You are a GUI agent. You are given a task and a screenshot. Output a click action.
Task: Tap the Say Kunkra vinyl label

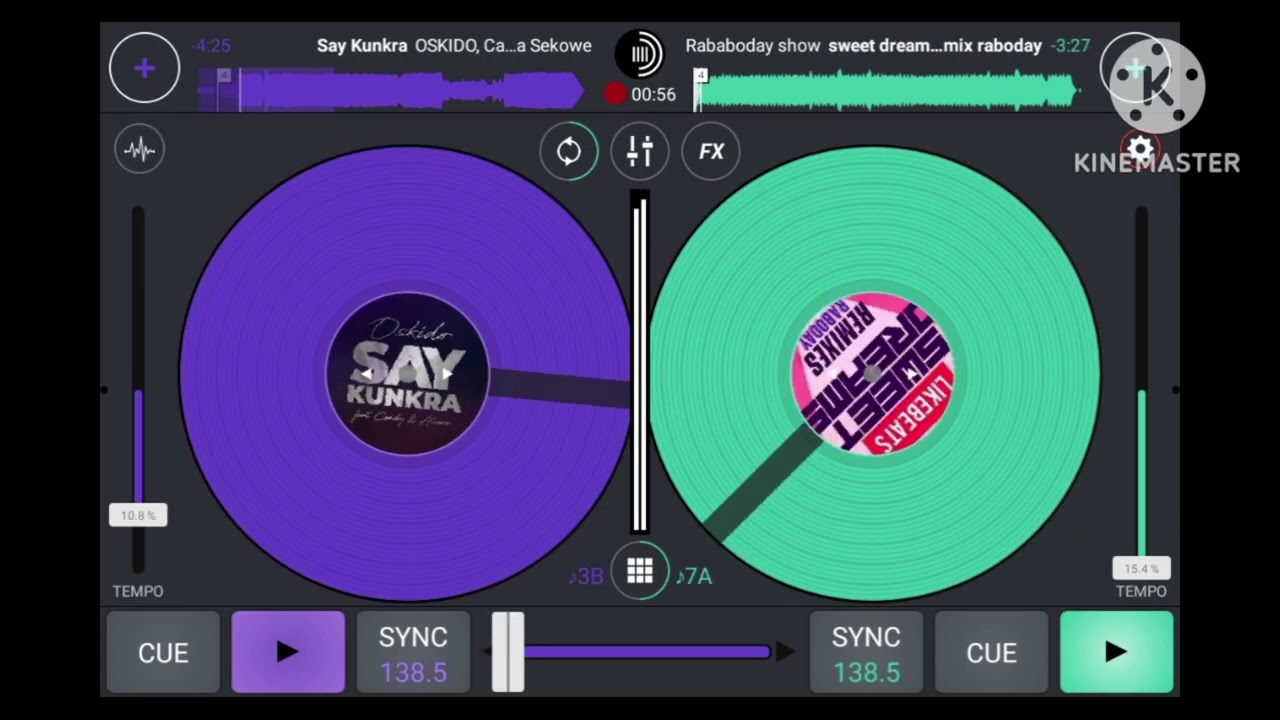pos(406,374)
